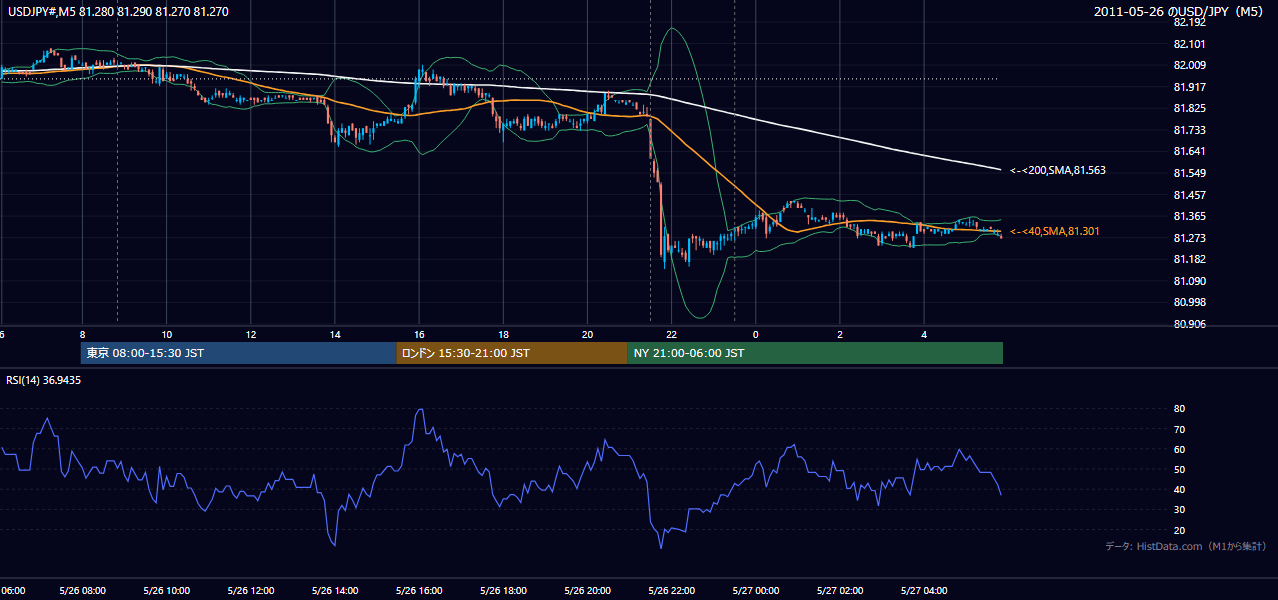The image size is (1278, 600).
Task: Click the London session bar 15:30-21:00 JST
Action: pyautogui.click(x=512, y=353)
